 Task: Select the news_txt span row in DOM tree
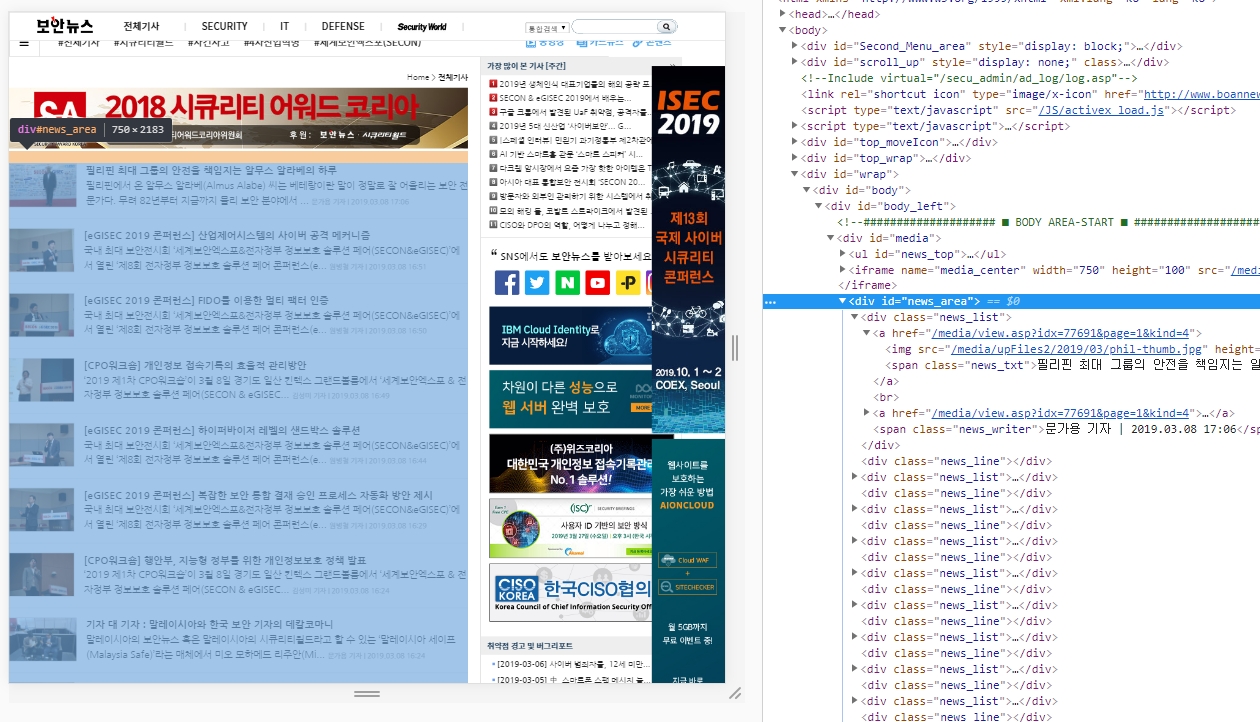(1072, 365)
